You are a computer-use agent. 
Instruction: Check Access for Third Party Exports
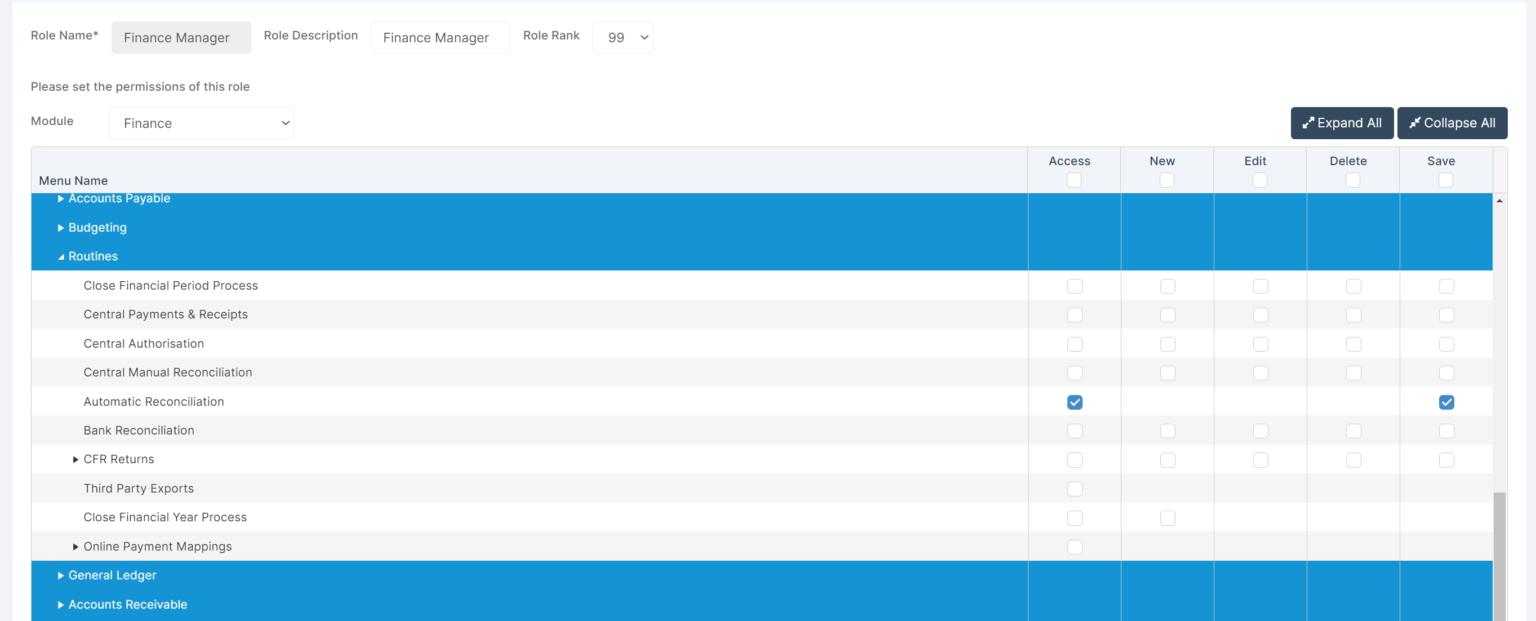click(1074, 489)
